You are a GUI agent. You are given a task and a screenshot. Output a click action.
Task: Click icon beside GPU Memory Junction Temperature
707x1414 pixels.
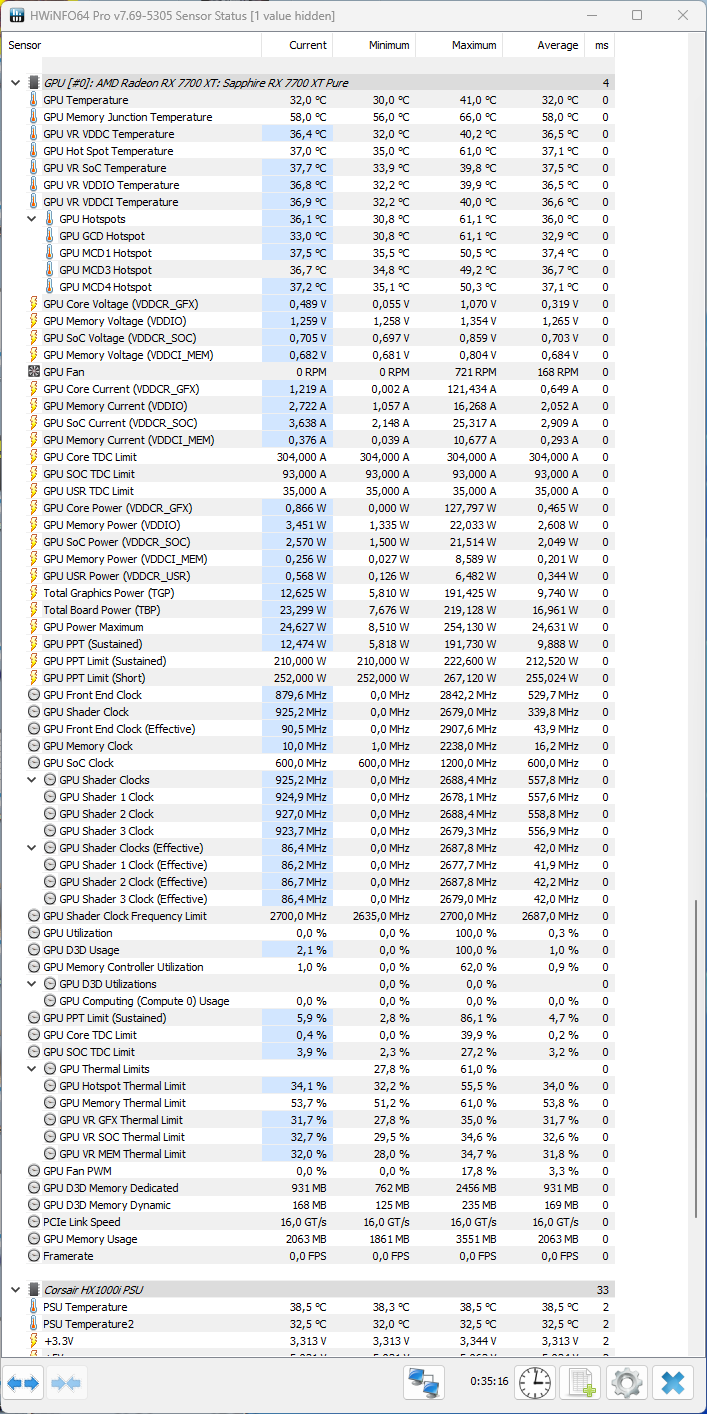[33, 117]
